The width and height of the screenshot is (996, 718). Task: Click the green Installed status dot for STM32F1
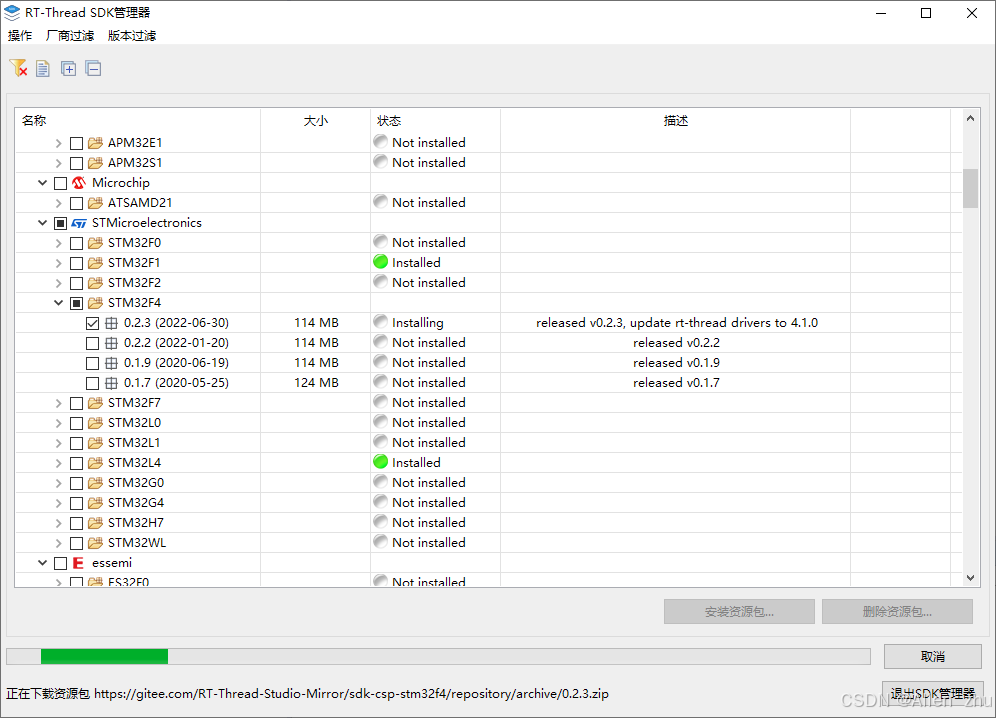point(380,262)
